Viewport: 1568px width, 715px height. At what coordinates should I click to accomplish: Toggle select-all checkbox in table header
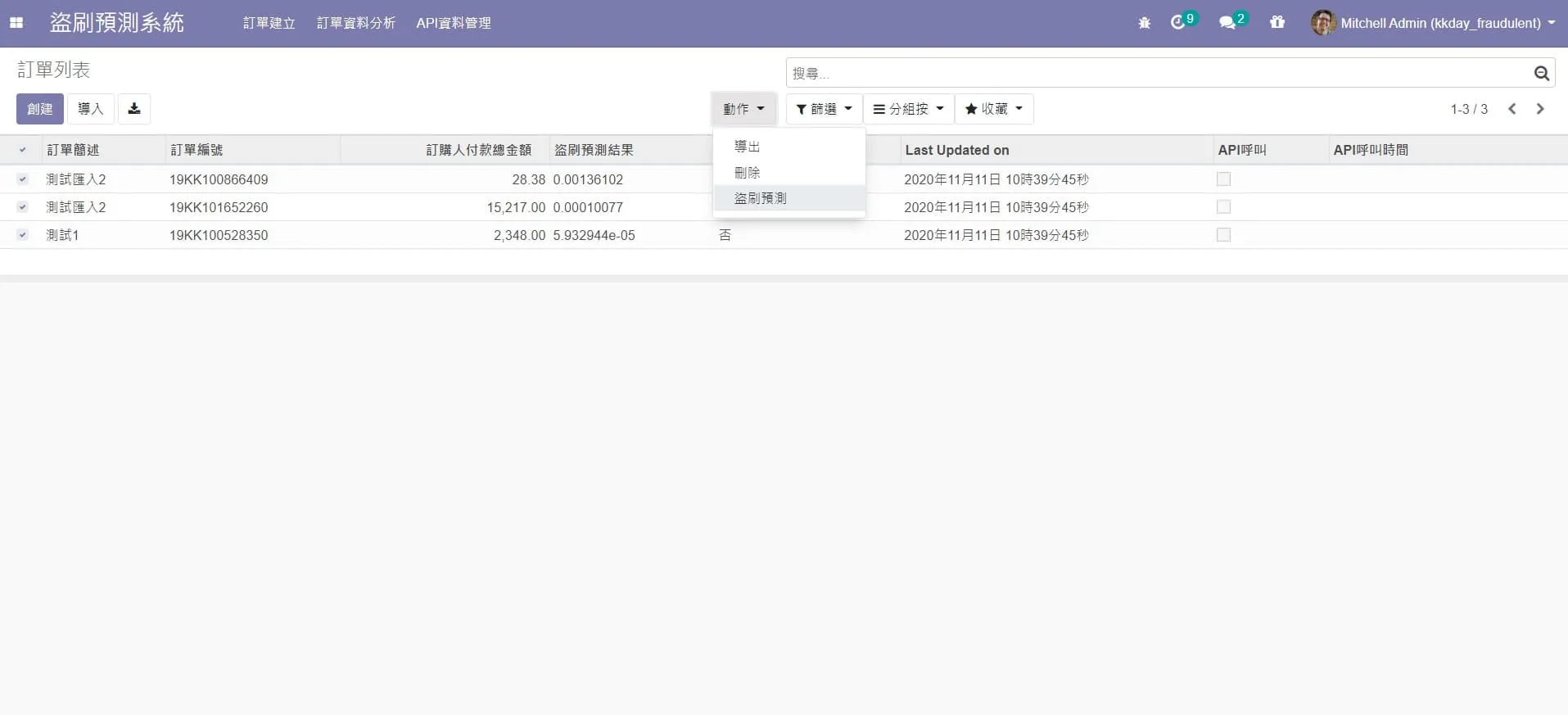point(22,150)
